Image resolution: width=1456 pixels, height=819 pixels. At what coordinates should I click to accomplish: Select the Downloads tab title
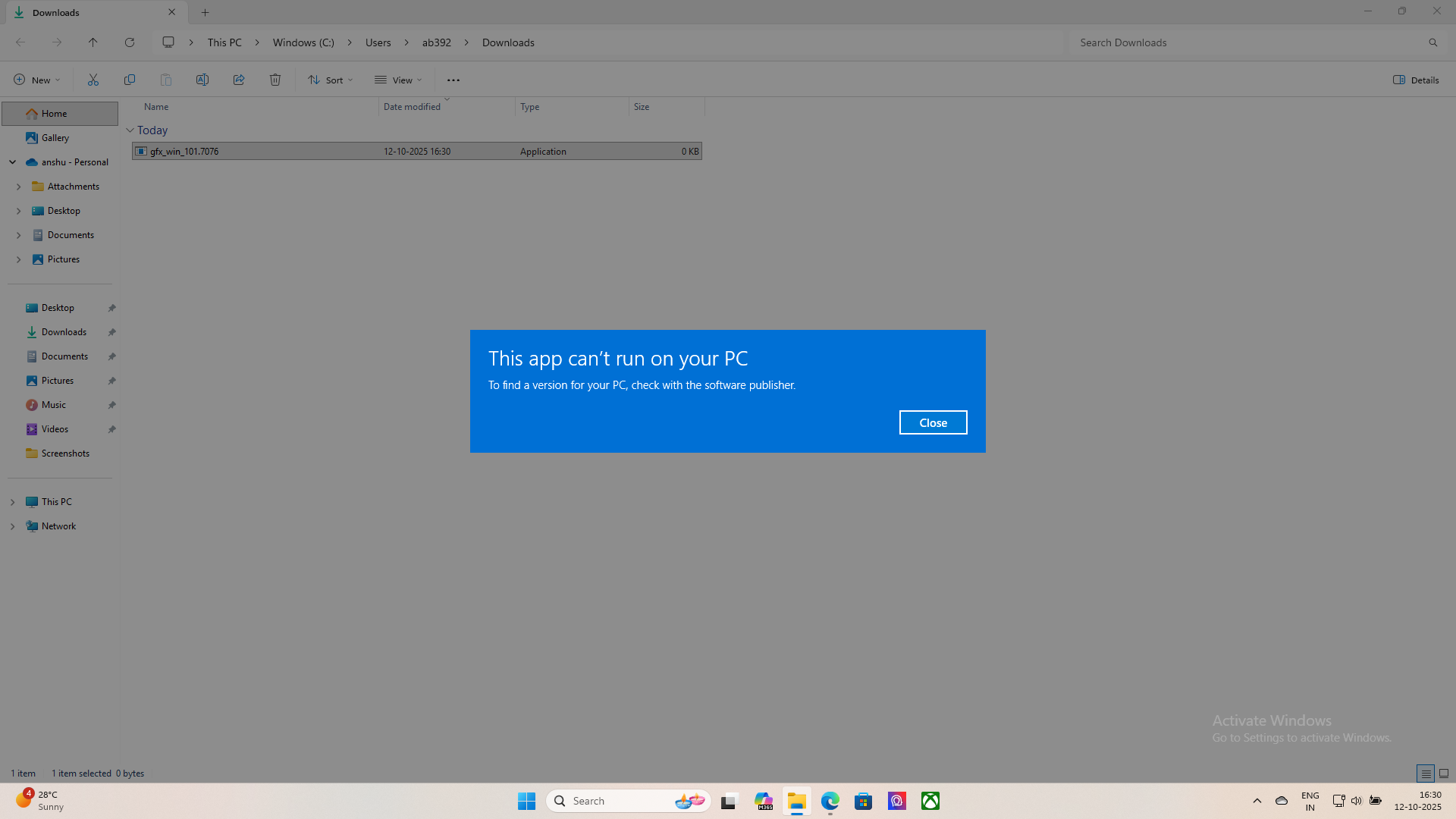tap(56, 12)
